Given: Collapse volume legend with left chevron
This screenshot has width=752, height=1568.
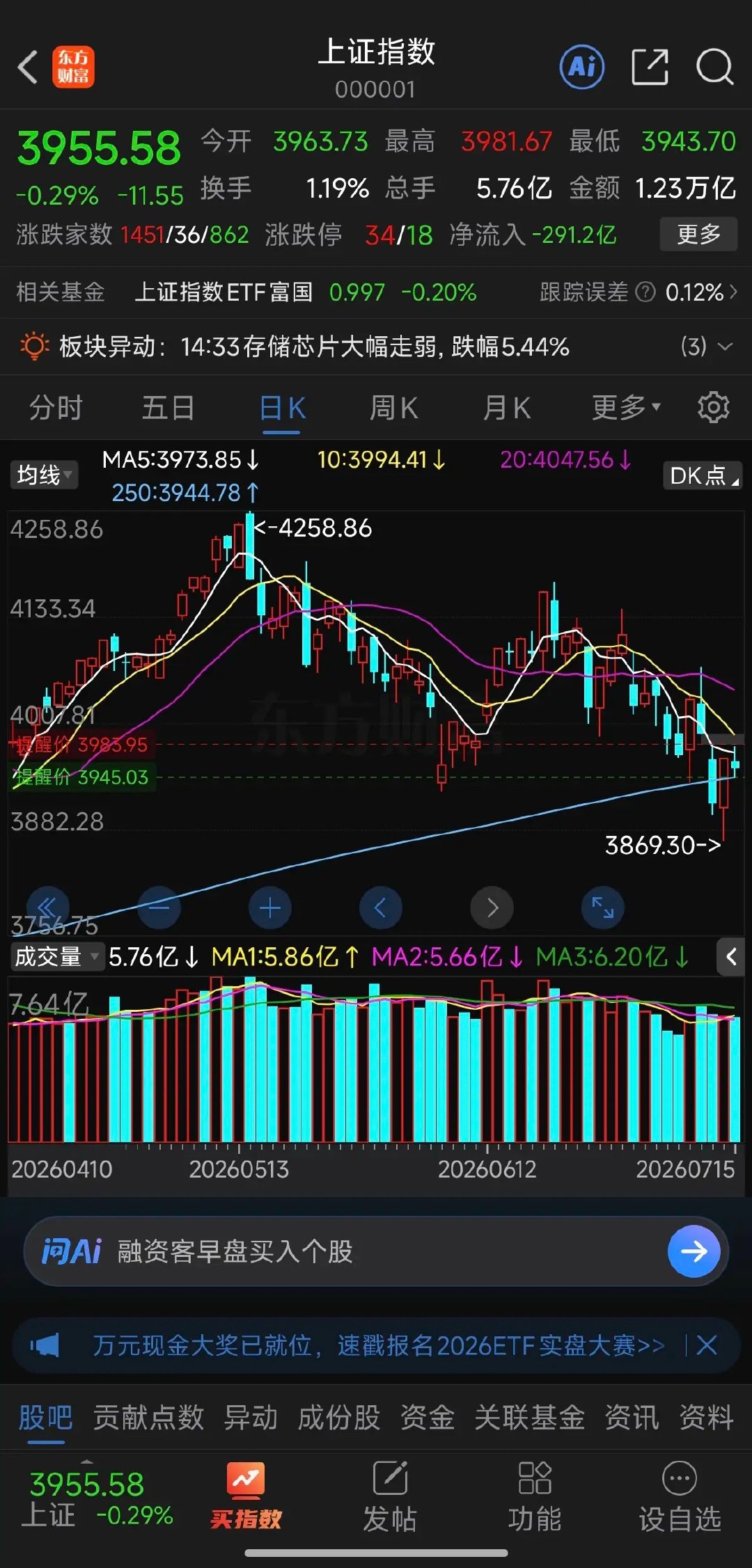Looking at the screenshot, I should point(730,957).
